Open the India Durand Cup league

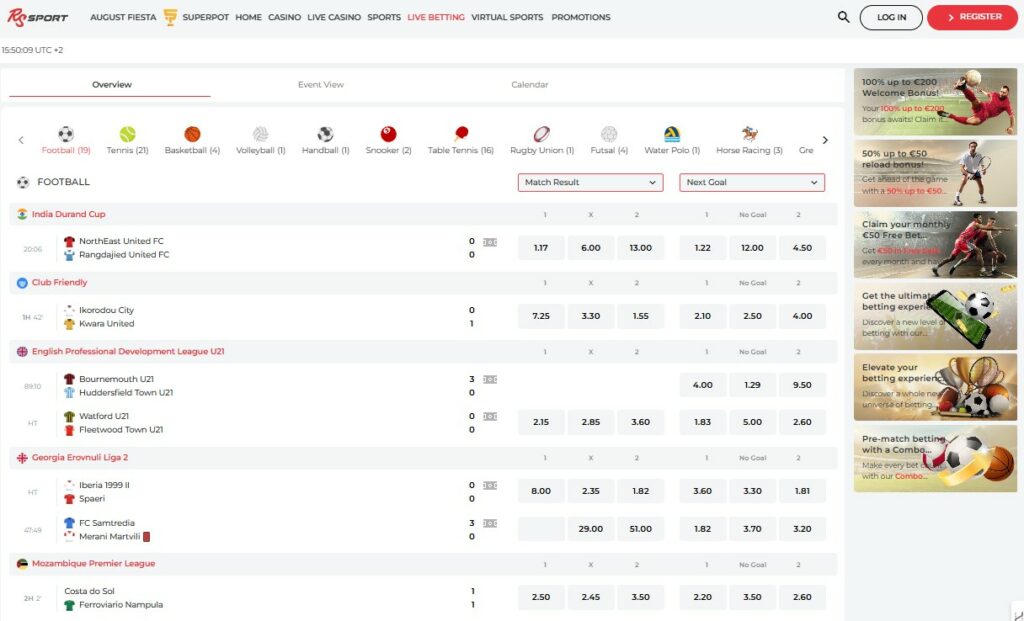coord(69,214)
